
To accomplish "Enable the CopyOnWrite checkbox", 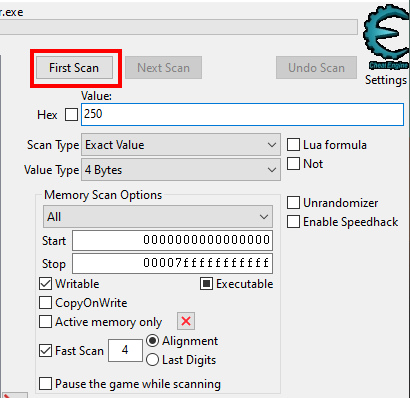I will tap(45, 303).
